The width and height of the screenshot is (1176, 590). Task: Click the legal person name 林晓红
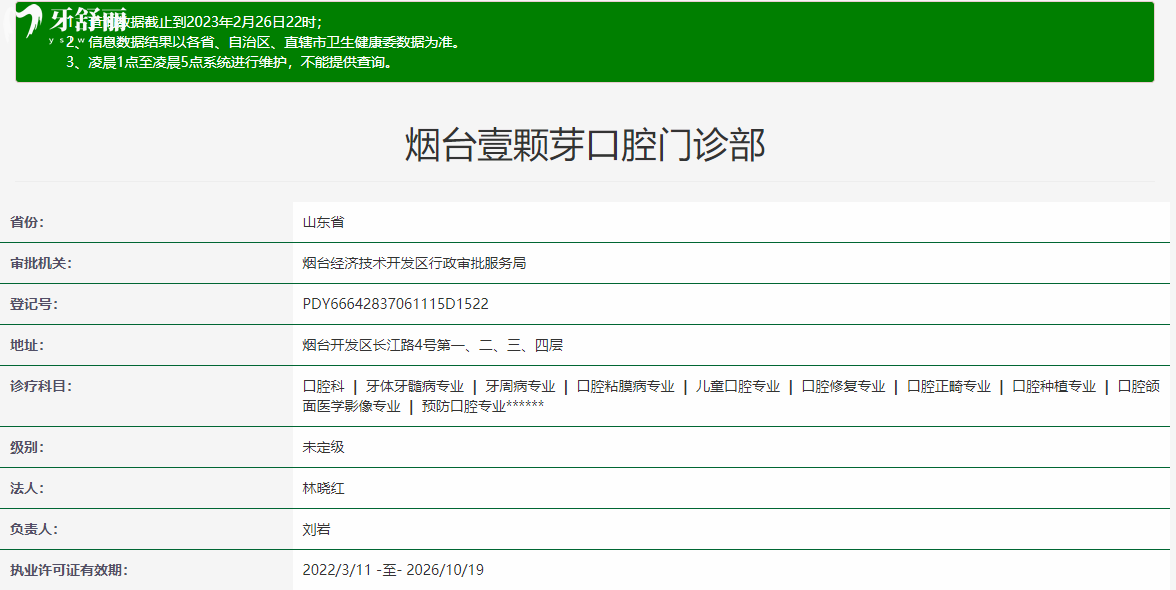(x=323, y=488)
